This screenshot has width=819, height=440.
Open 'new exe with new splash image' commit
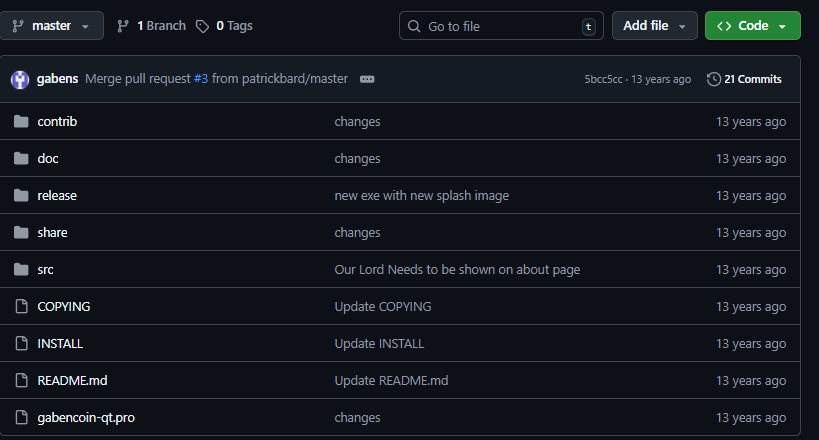point(422,196)
